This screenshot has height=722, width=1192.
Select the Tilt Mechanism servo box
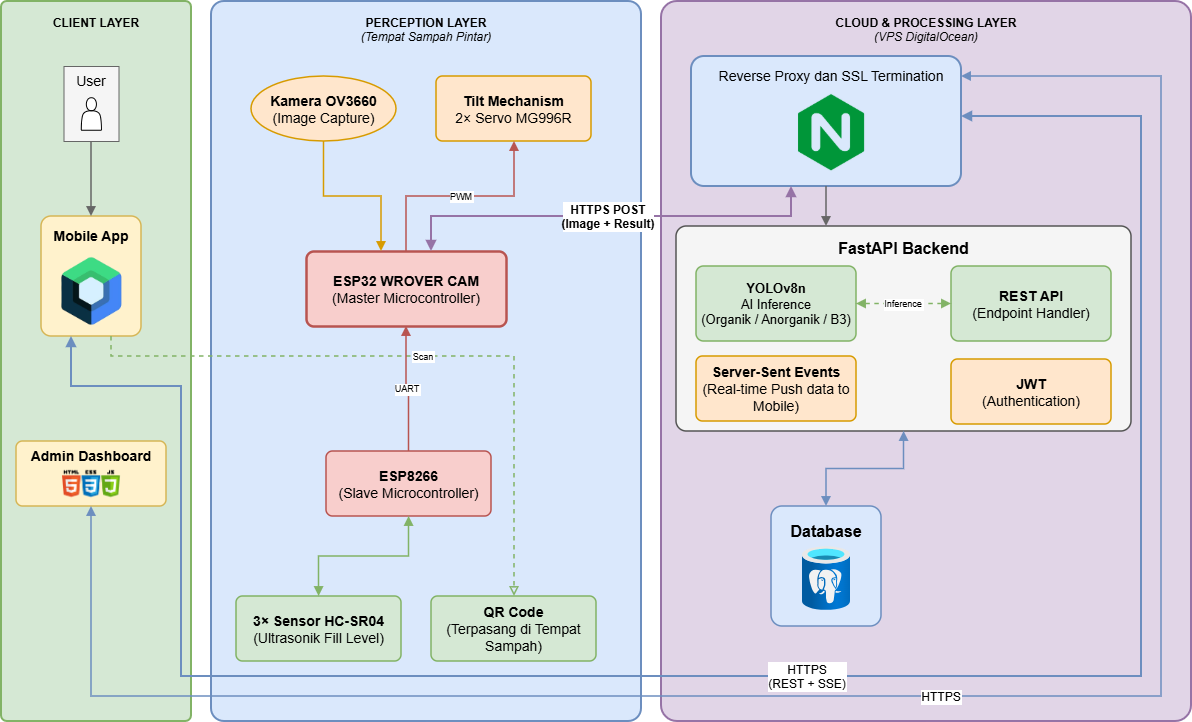click(513, 109)
